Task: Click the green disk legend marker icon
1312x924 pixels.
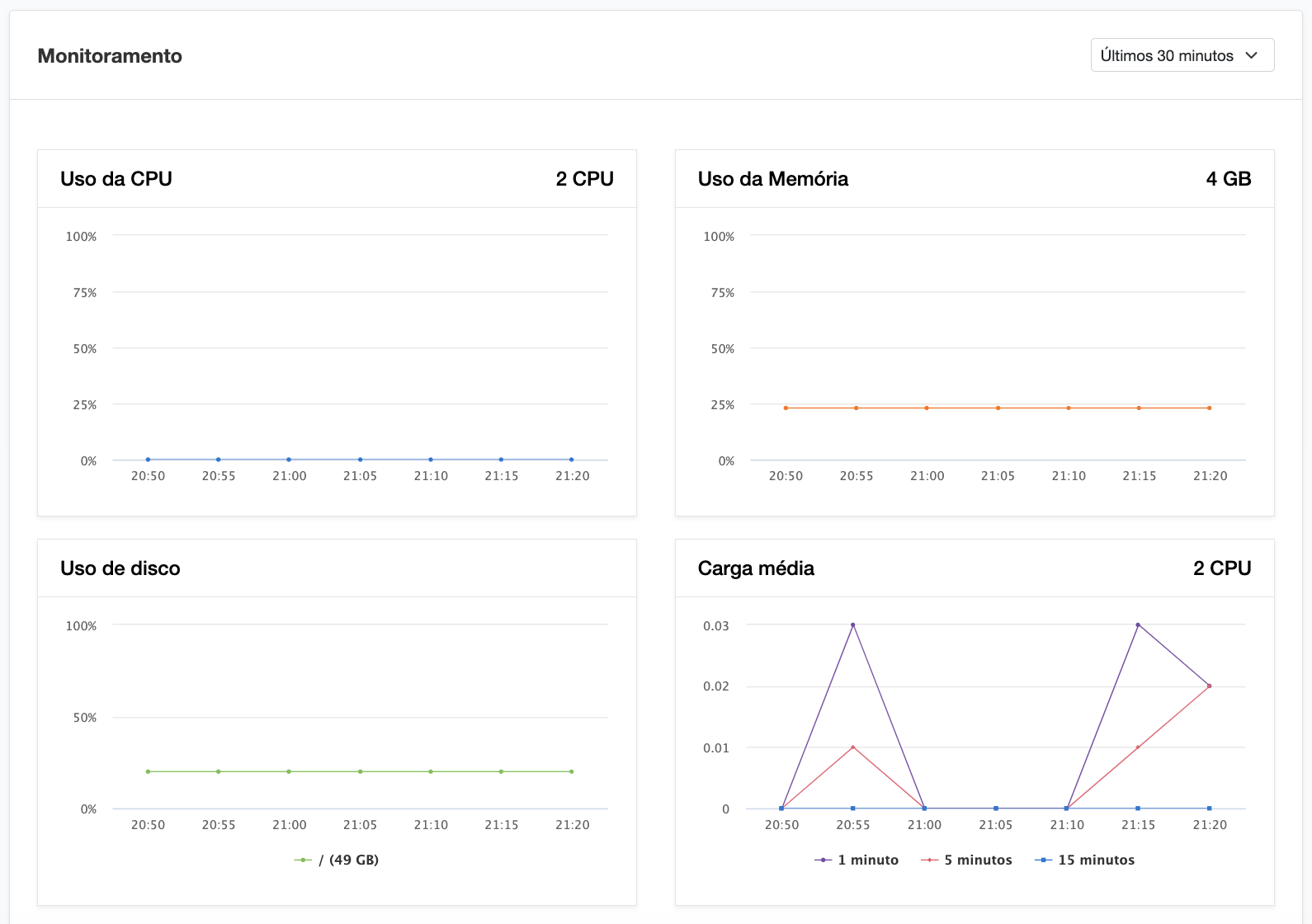Action: 303,860
